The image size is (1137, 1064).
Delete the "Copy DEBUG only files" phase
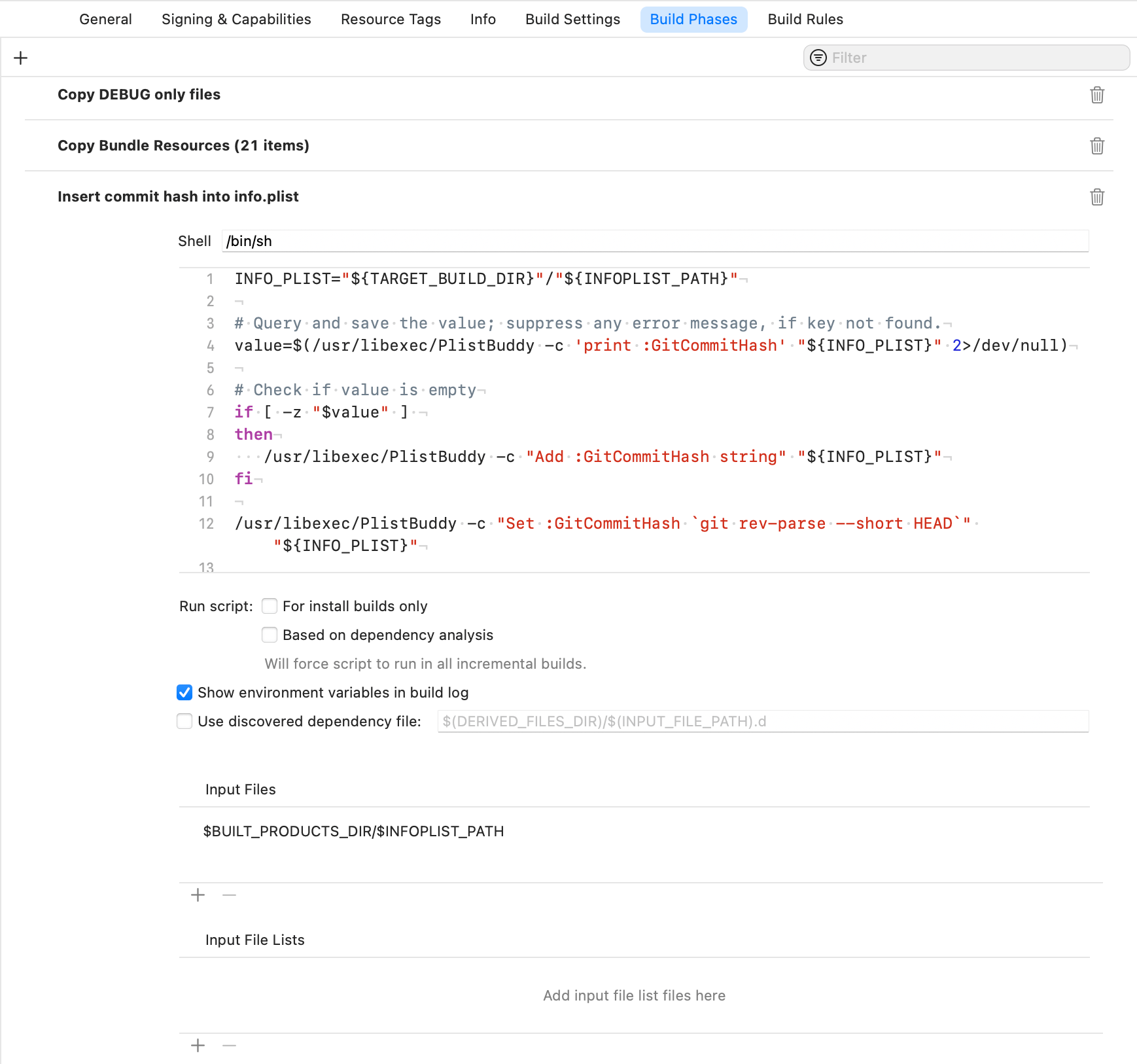1096,95
